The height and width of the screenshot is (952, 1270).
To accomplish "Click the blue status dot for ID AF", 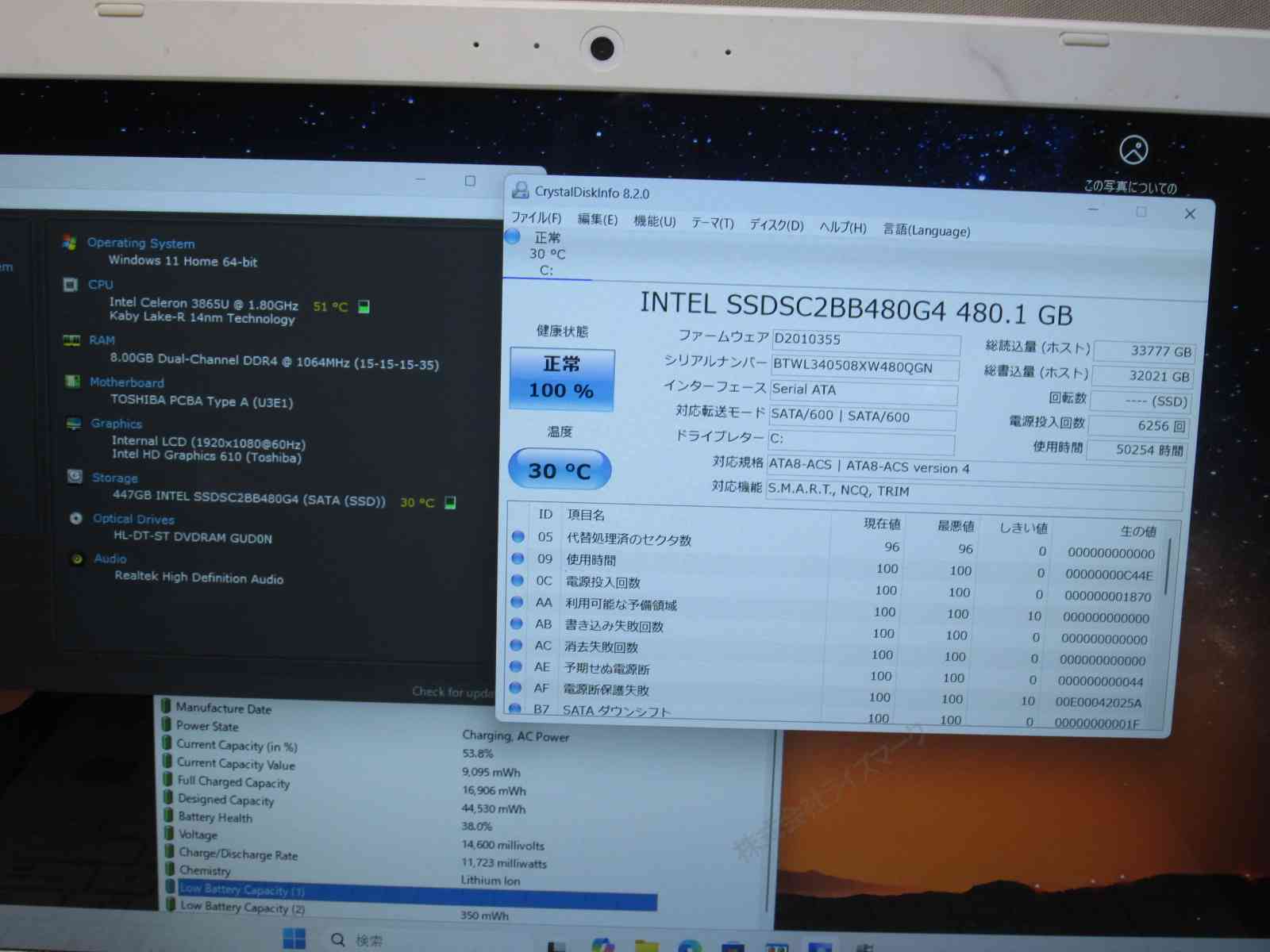I will pos(516,687).
